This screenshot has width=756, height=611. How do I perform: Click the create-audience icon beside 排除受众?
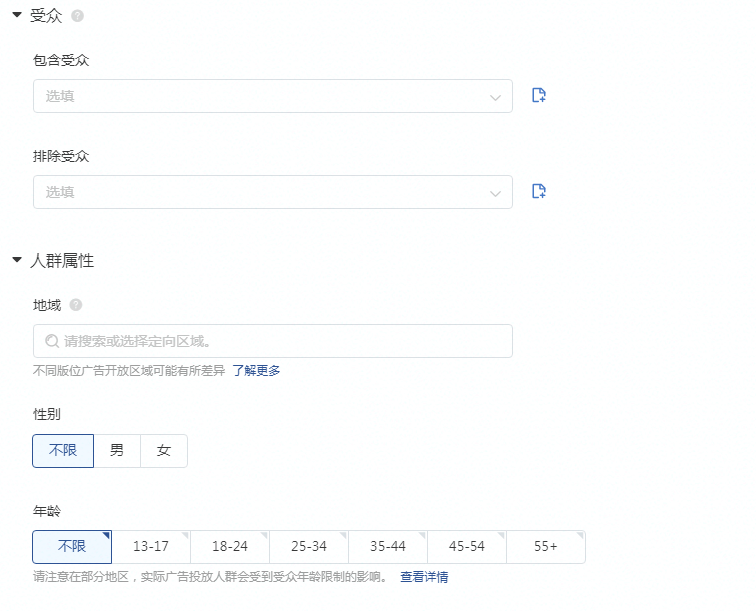pos(539,191)
